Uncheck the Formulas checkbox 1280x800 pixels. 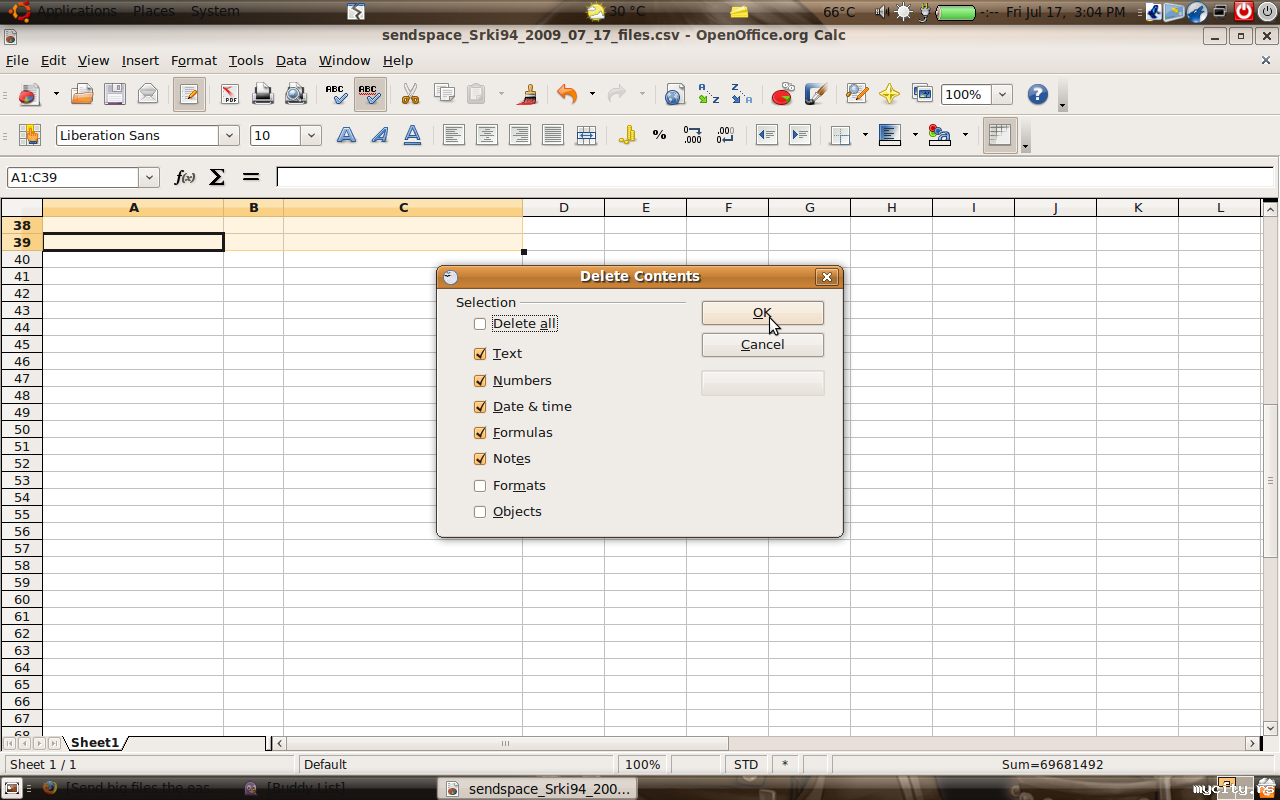(480, 433)
